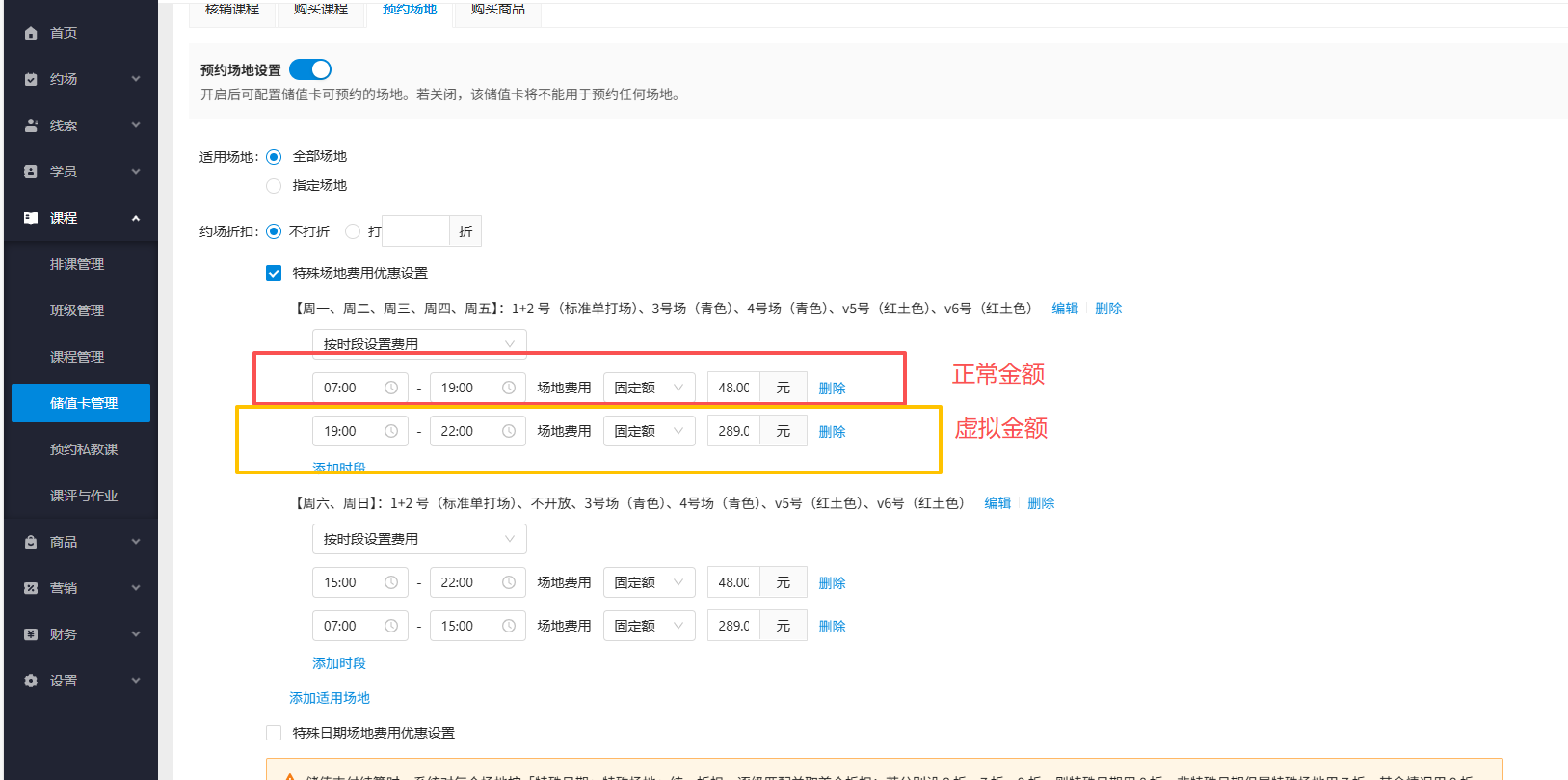Expand the 约场 sidebar menu chevron
The width and height of the screenshot is (1568, 780).
click(x=136, y=79)
